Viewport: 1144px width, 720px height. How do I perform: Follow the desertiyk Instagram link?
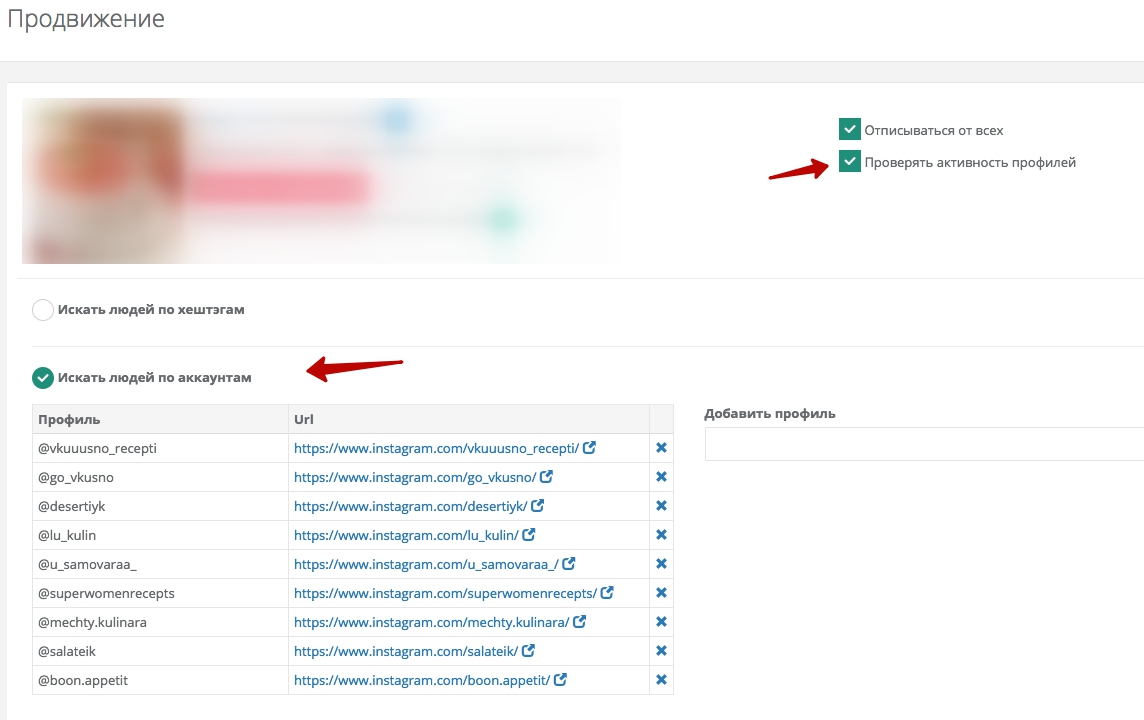[x=410, y=506]
